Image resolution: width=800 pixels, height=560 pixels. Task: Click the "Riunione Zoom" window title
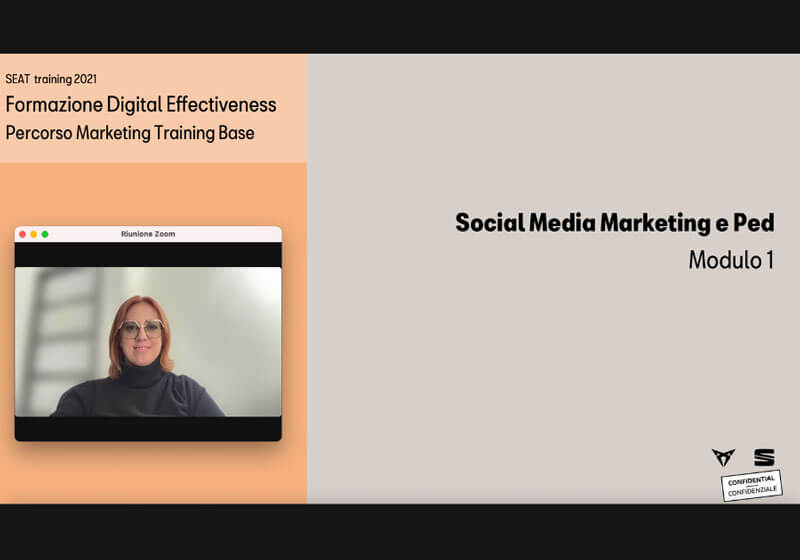(148, 234)
